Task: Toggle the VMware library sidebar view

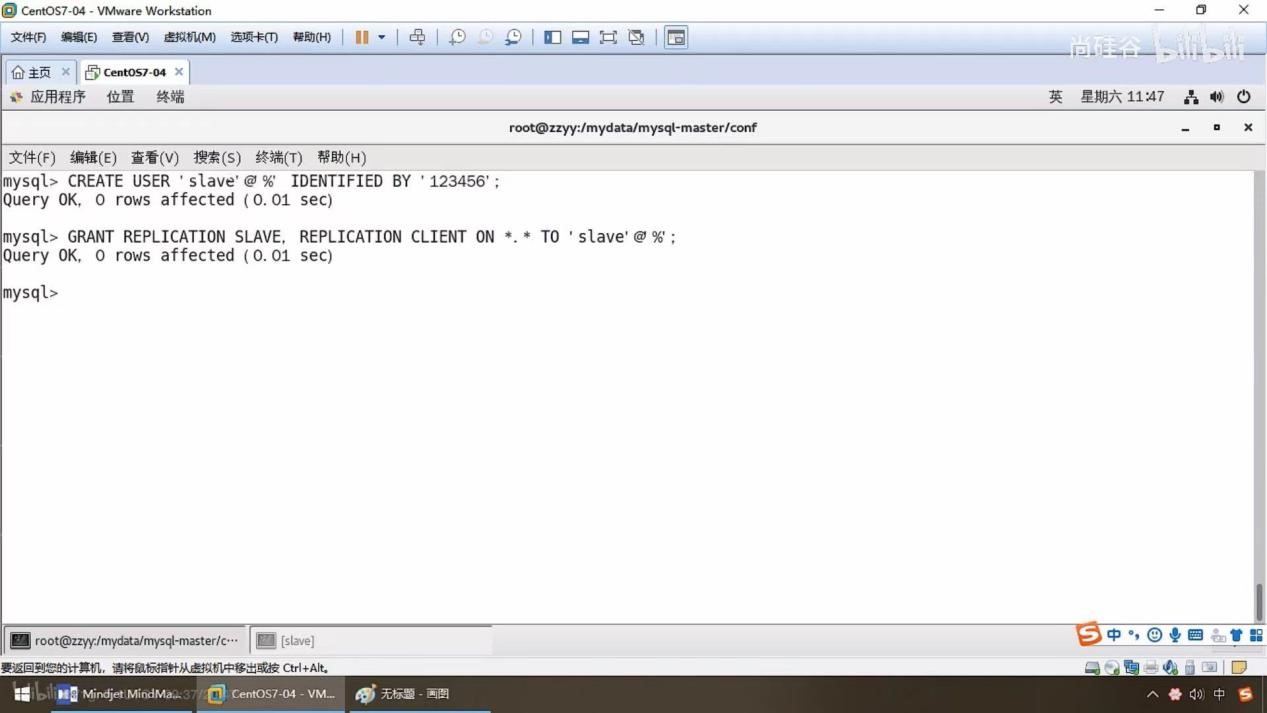Action: (552, 37)
